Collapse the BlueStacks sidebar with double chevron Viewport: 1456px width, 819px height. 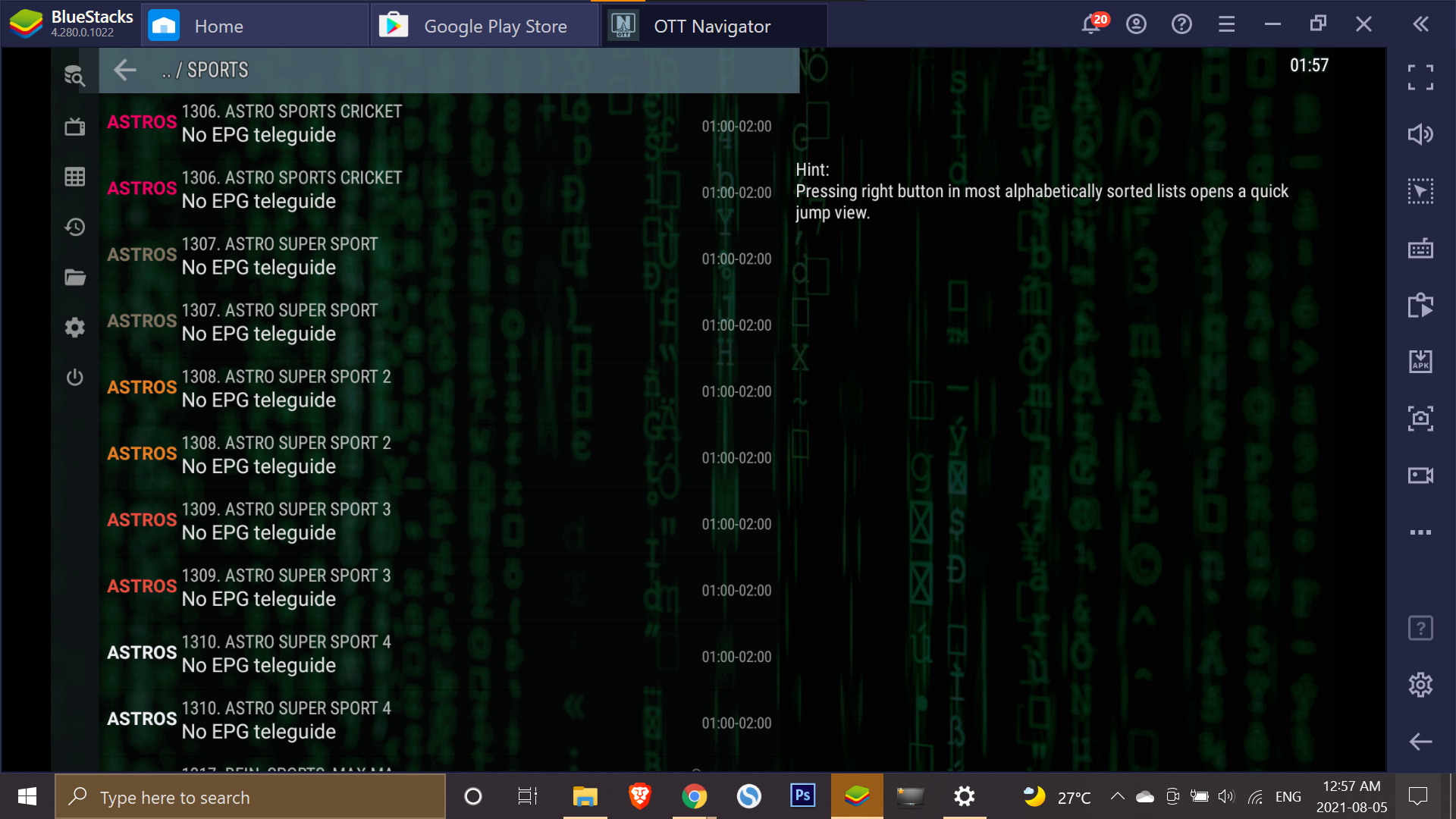pyautogui.click(x=1421, y=24)
